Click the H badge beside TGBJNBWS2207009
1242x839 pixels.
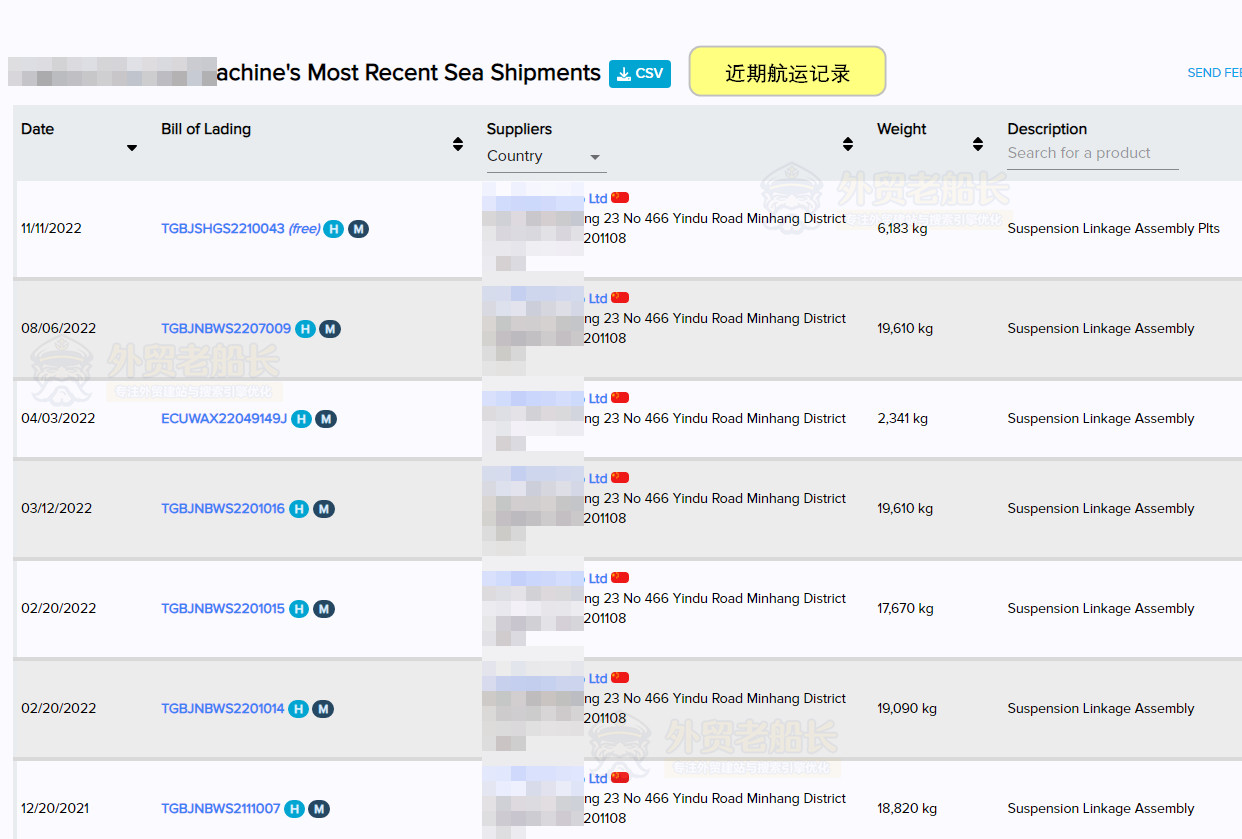click(x=305, y=329)
